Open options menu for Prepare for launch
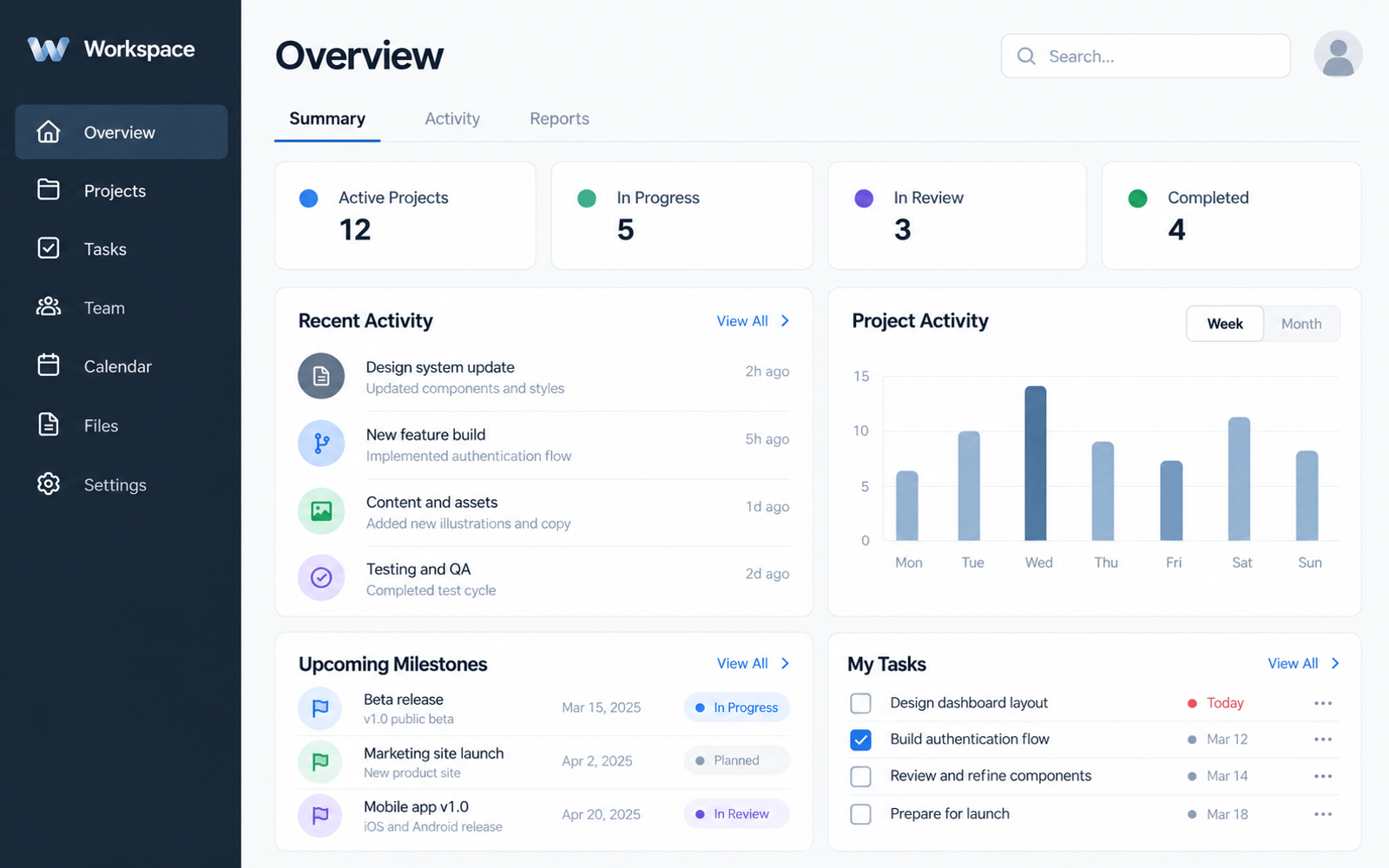Viewport: 1389px width, 868px height. click(1323, 814)
